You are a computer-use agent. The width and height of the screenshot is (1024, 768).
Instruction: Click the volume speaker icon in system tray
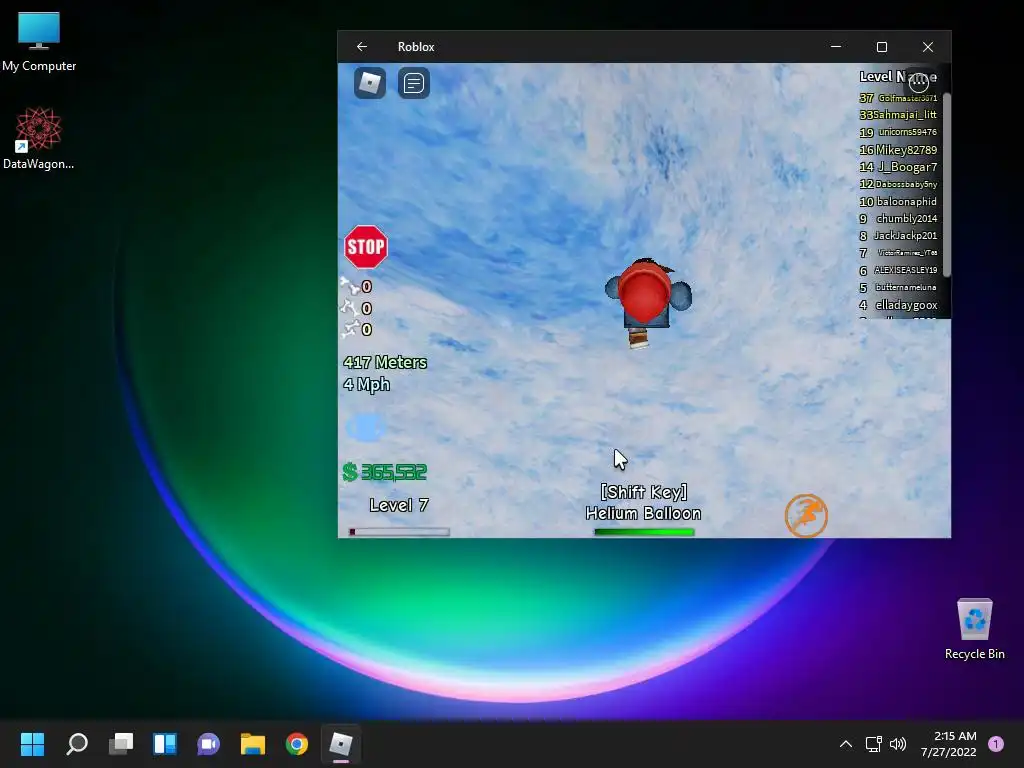coord(898,744)
